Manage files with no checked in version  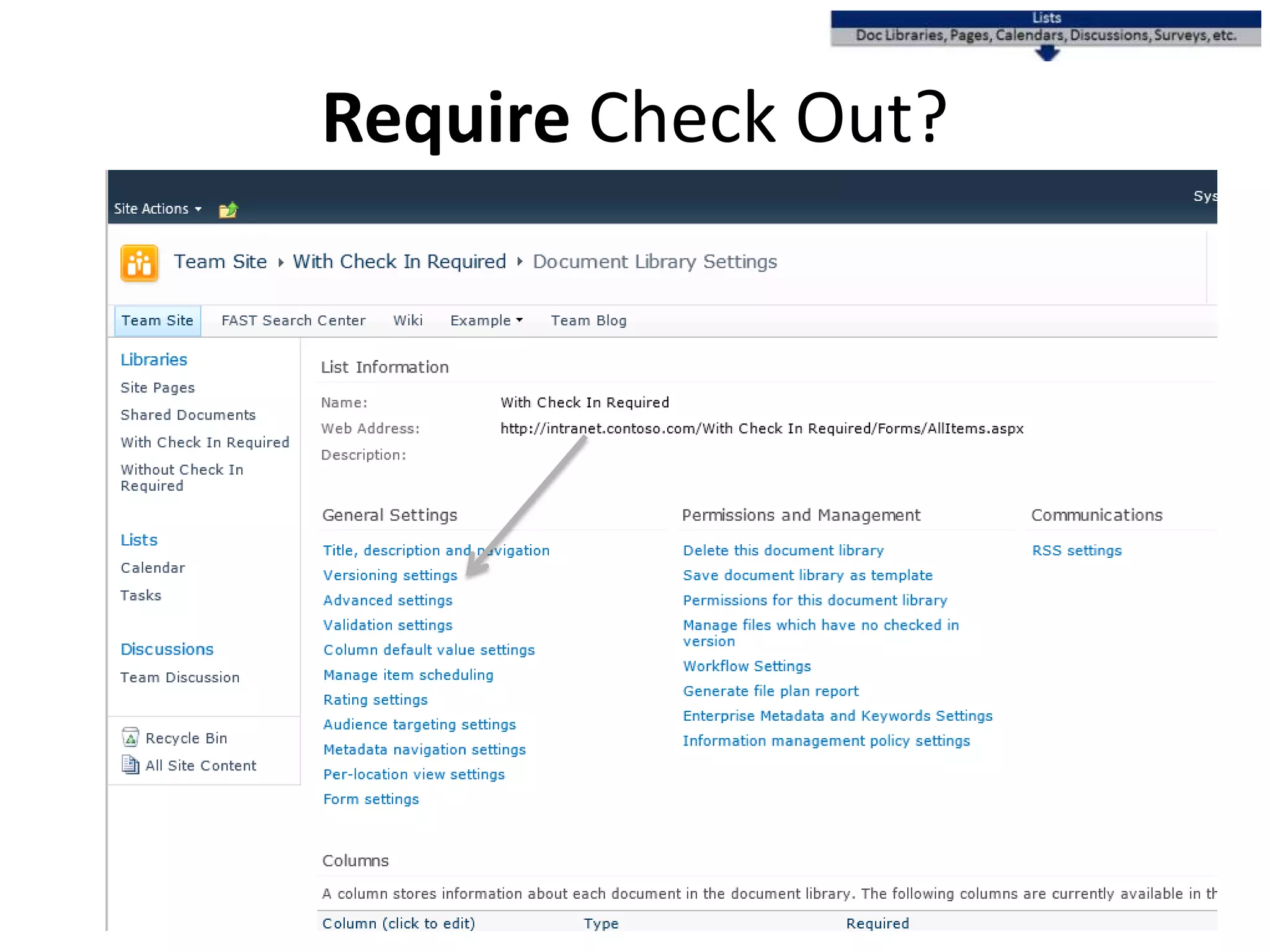821,633
